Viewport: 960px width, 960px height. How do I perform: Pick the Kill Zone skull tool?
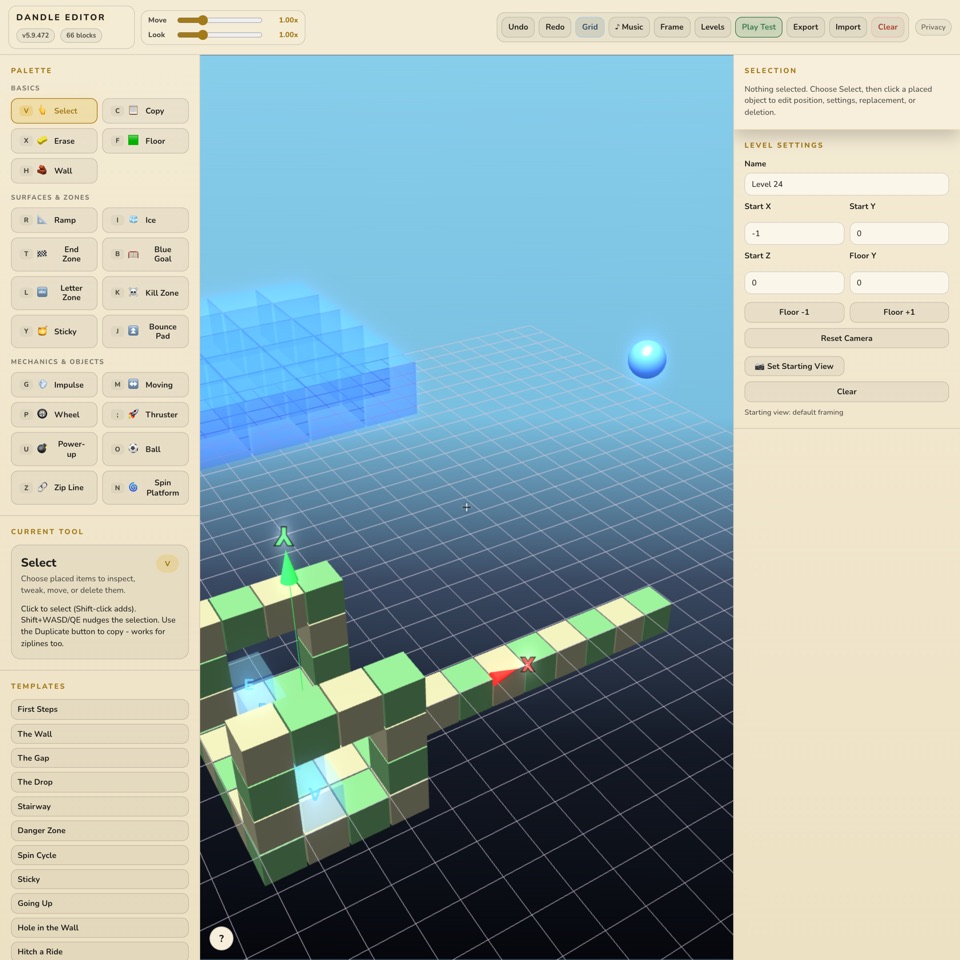click(x=145, y=293)
